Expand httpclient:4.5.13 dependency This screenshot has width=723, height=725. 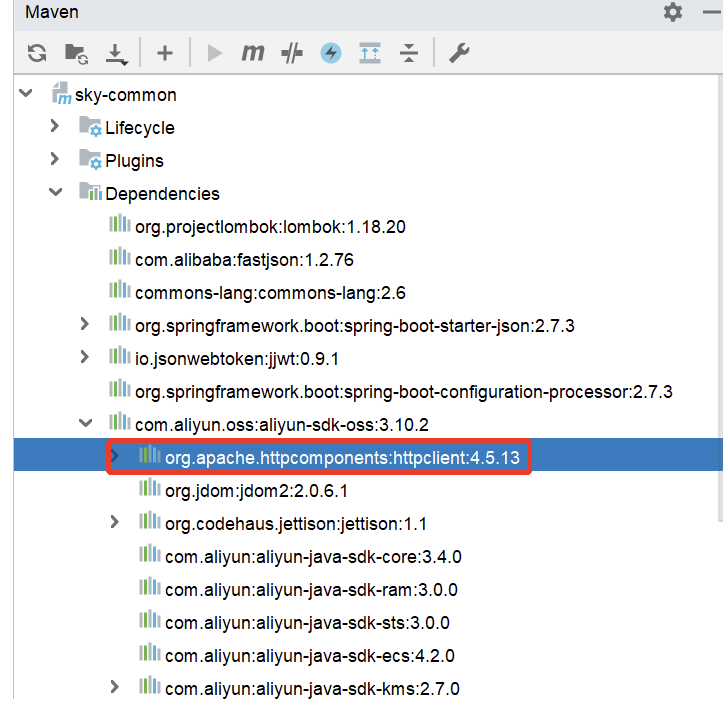point(115,456)
